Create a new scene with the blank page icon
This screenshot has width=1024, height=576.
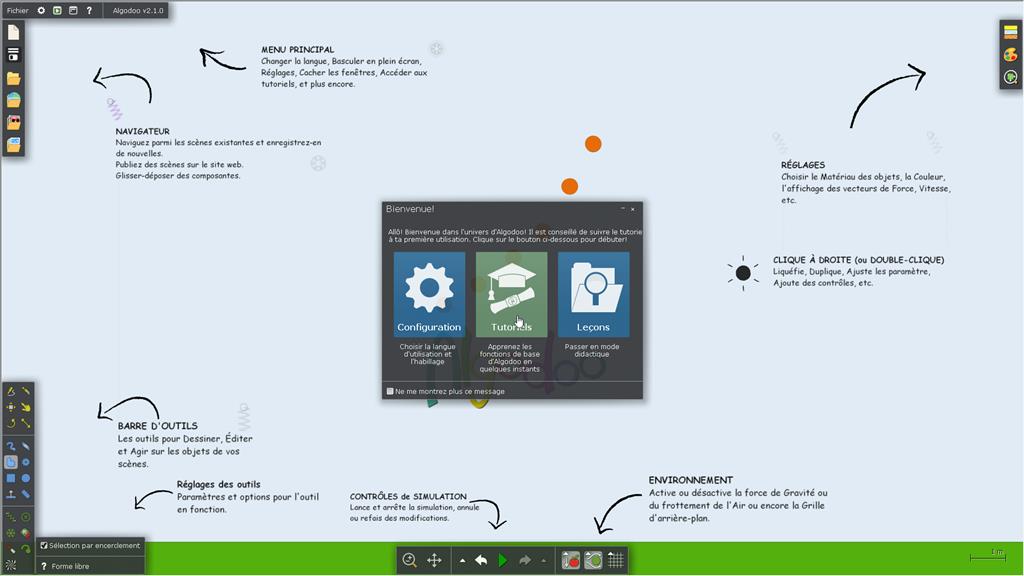point(13,32)
